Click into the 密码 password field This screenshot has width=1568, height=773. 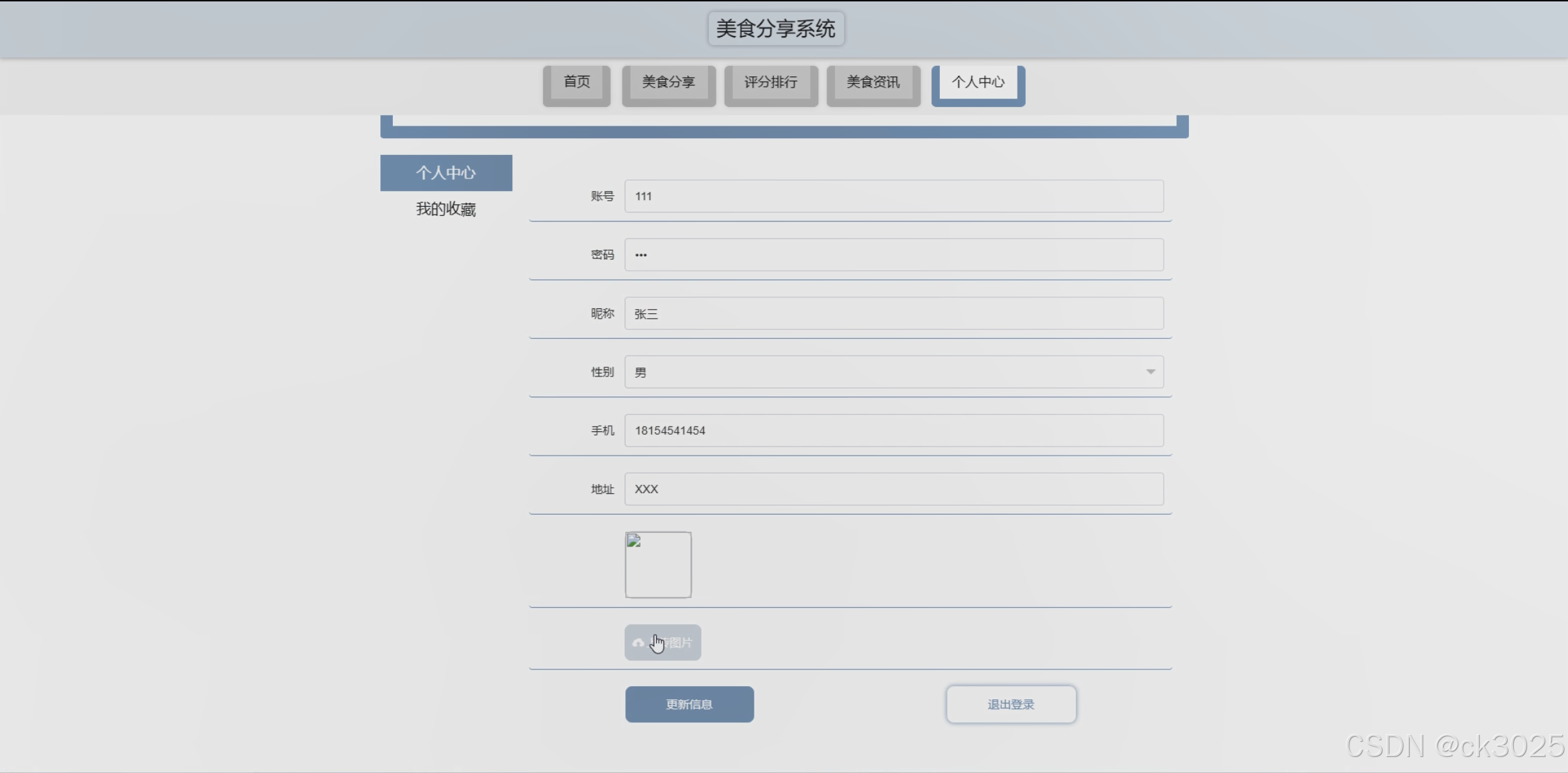coord(893,255)
